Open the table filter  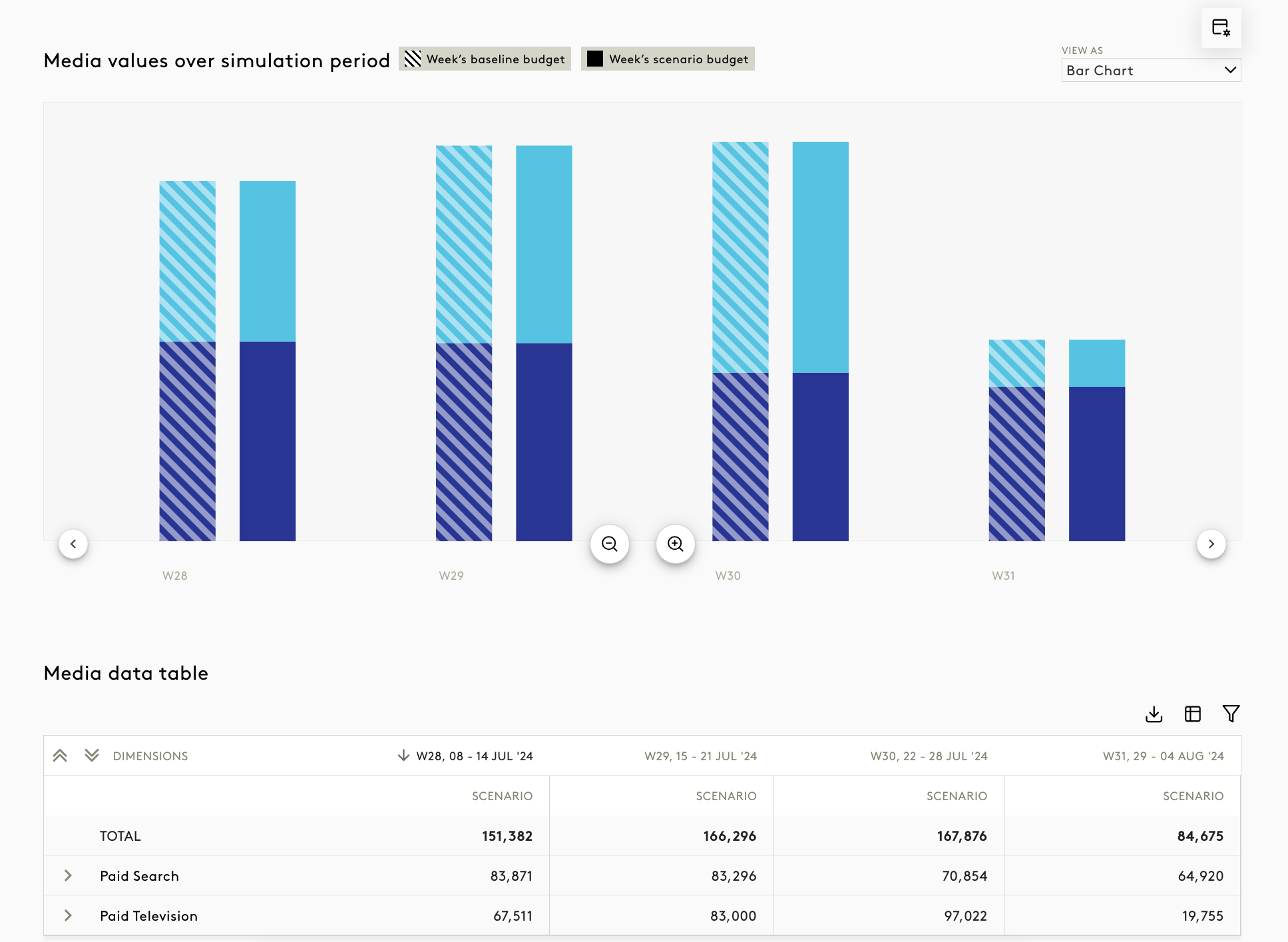[1231, 714]
